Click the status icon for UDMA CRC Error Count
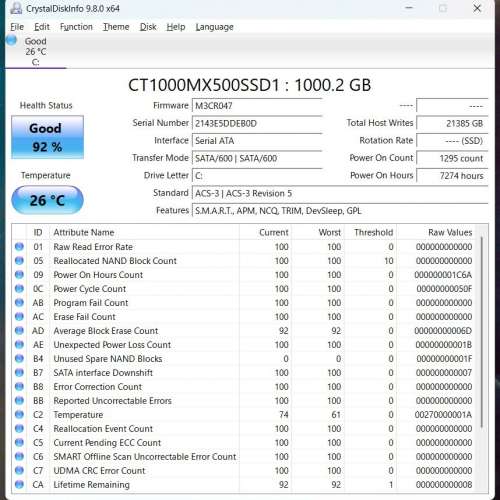This screenshot has width=500, height=500. (x=19, y=471)
